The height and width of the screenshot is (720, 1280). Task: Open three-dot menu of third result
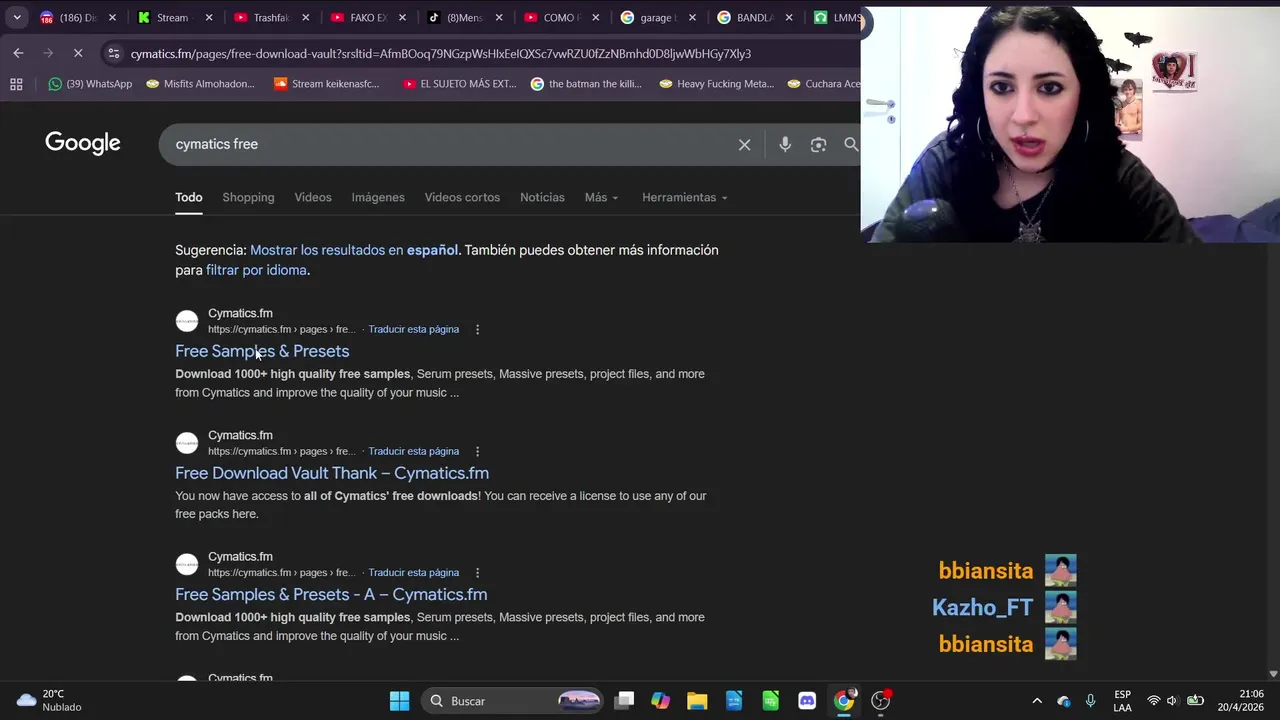[x=477, y=572]
